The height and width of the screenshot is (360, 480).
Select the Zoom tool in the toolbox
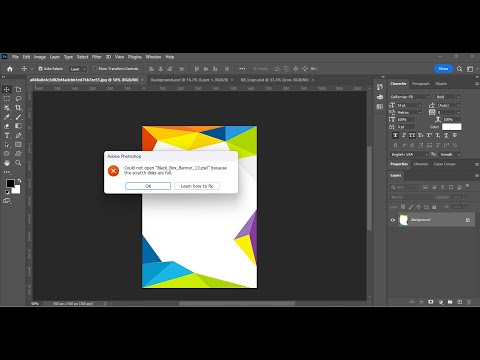[18, 163]
